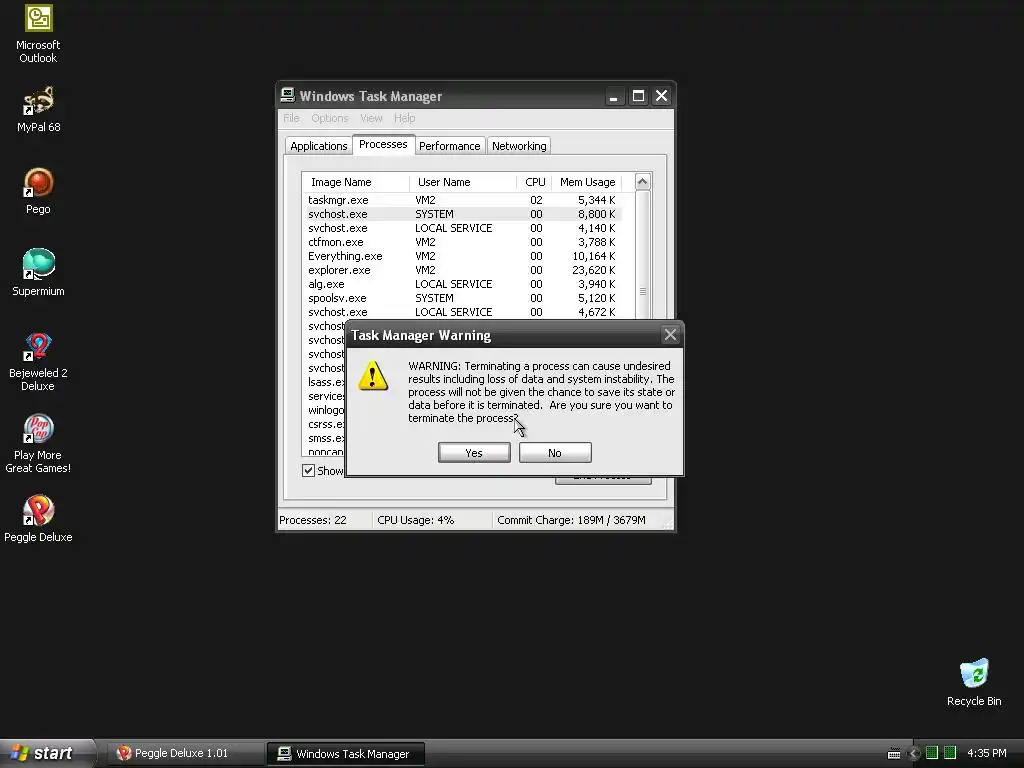The height and width of the screenshot is (768, 1024).
Task: Sort by Mem Usage column header
Action: click(587, 182)
